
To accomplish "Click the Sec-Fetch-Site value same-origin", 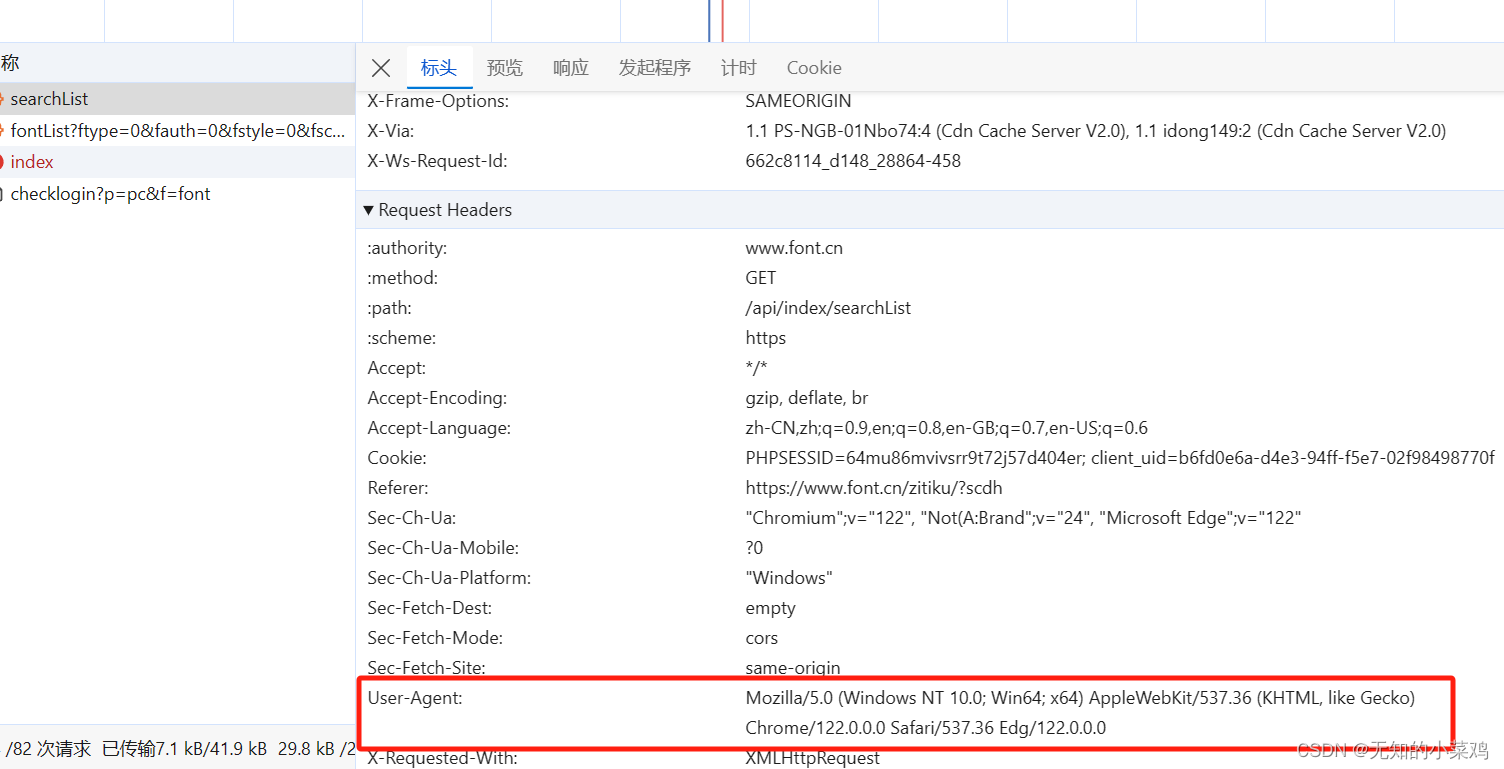I will [793, 668].
